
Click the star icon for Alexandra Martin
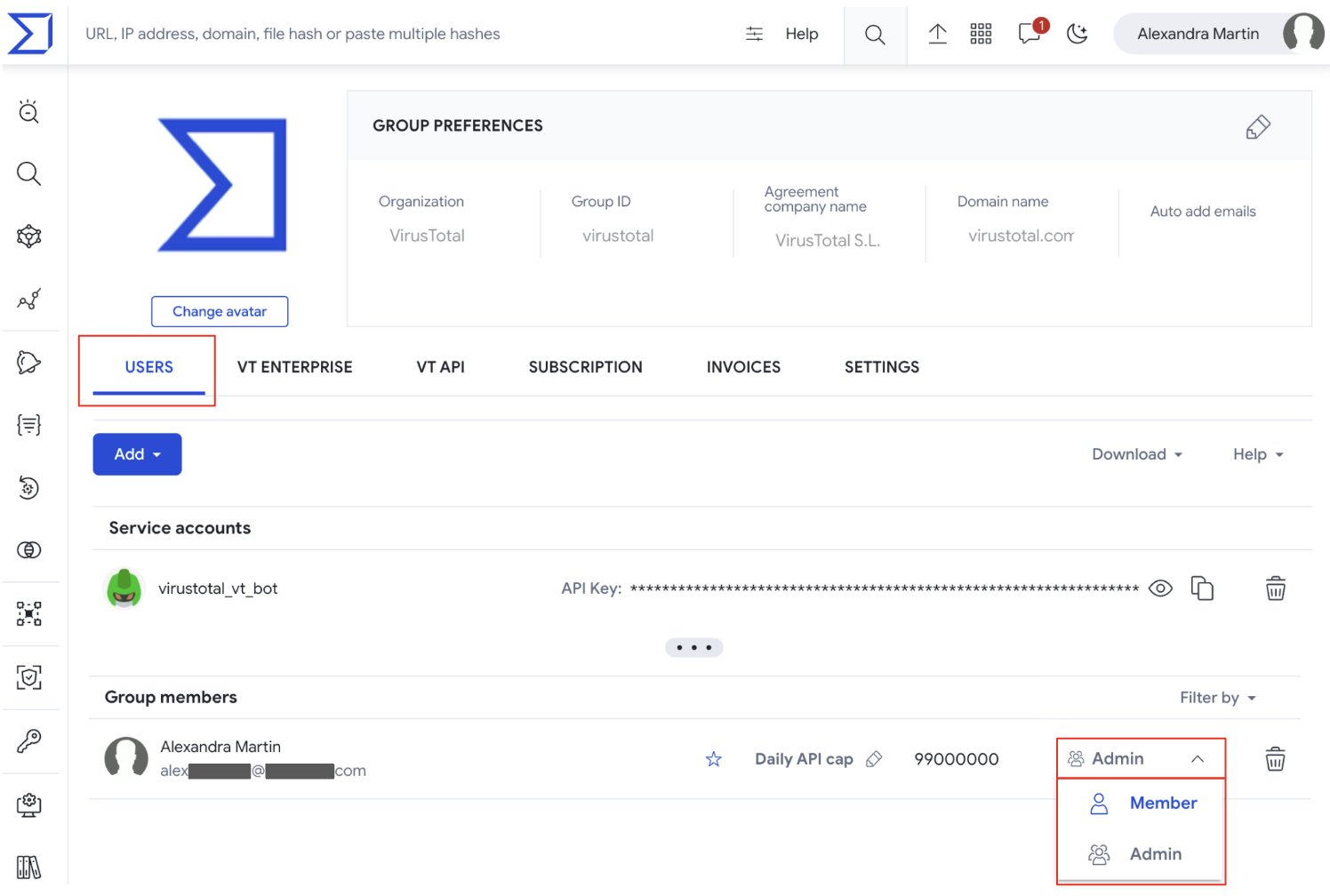pos(713,759)
